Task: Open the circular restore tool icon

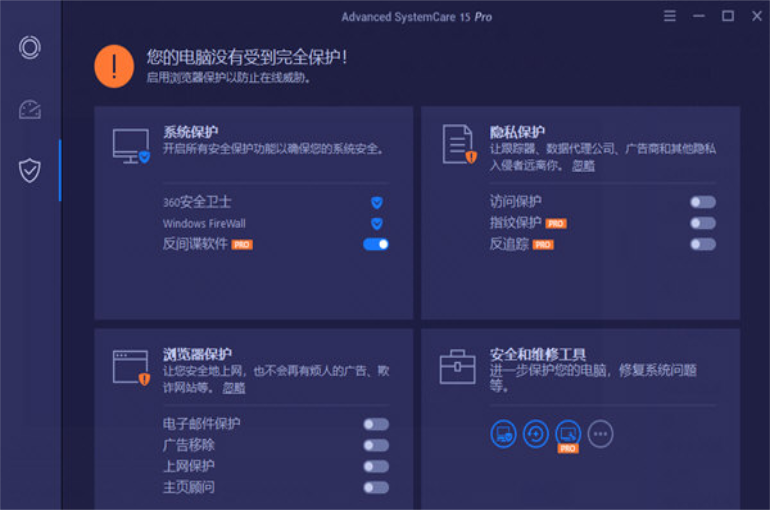Action: (535, 434)
